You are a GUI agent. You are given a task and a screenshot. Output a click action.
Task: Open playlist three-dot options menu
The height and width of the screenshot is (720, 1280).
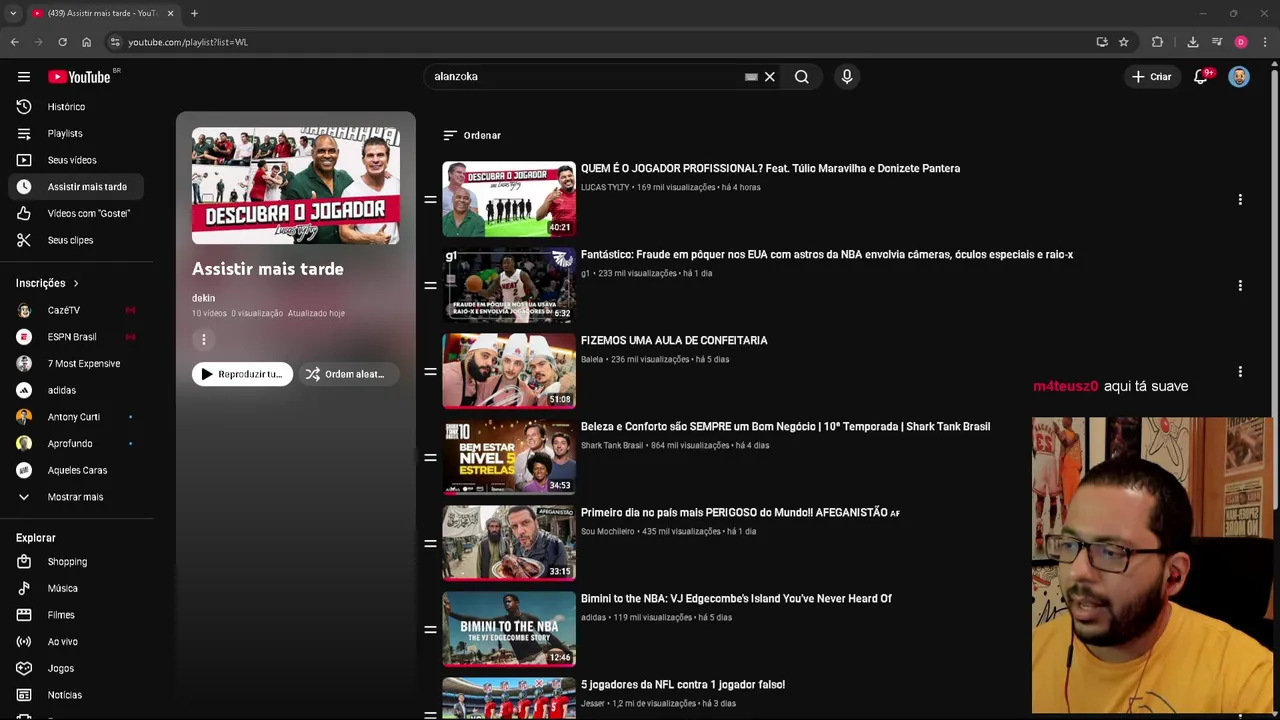(x=204, y=340)
